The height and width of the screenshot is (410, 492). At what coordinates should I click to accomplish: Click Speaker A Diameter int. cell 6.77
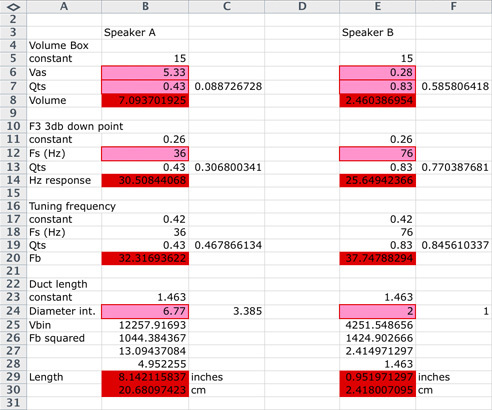coord(145,311)
